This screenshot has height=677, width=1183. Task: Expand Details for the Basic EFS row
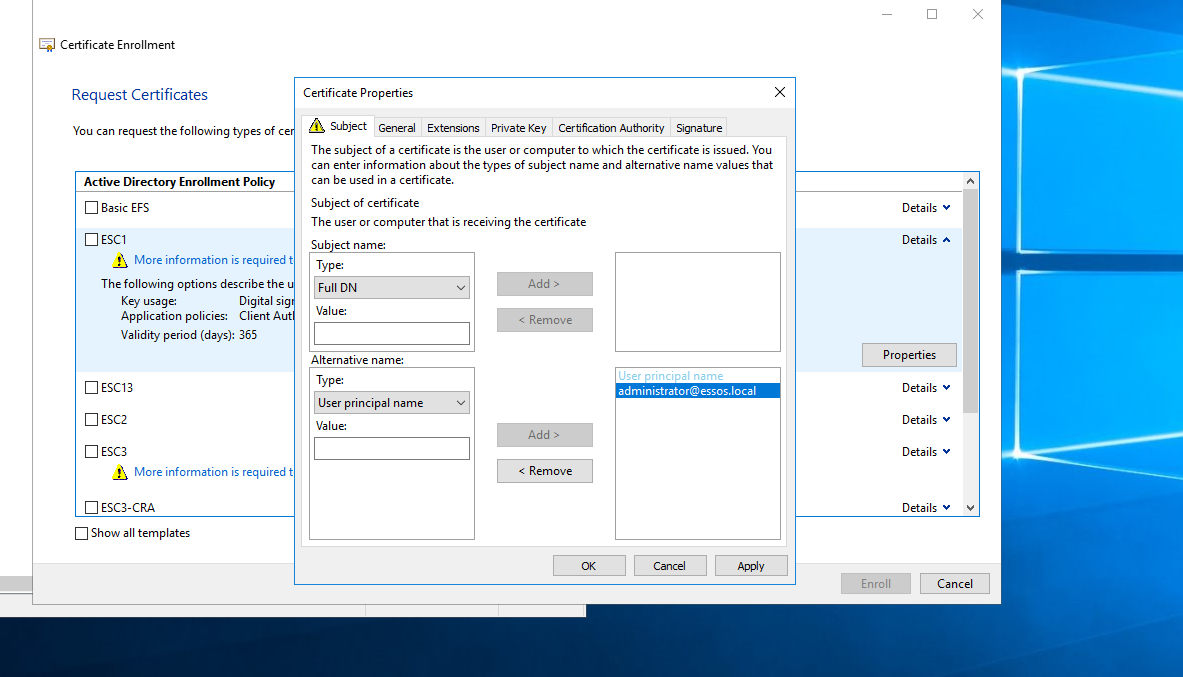926,208
